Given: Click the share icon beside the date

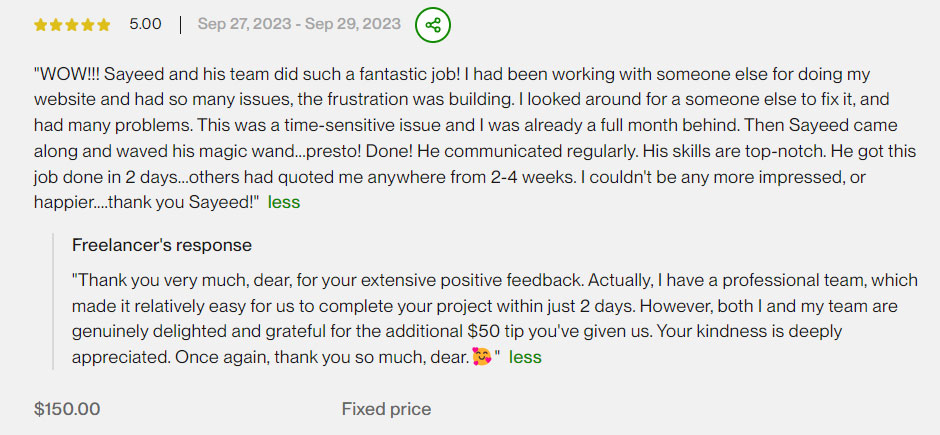Looking at the screenshot, I should pyautogui.click(x=432, y=24).
